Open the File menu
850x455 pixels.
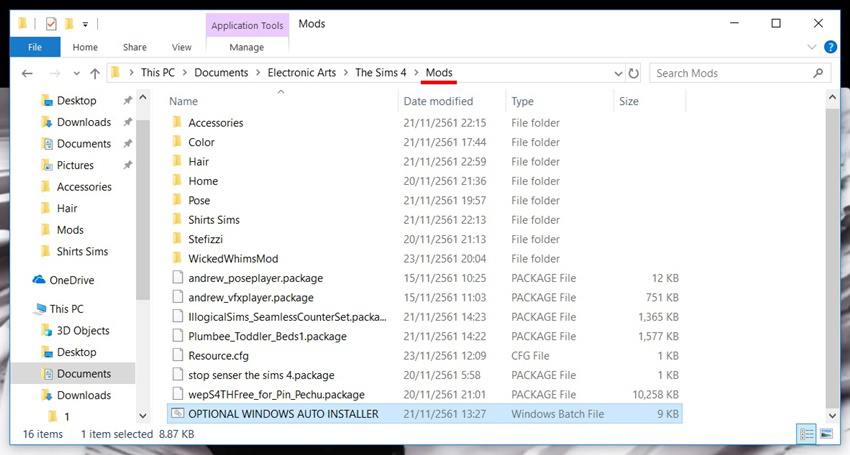tap(35, 47)
